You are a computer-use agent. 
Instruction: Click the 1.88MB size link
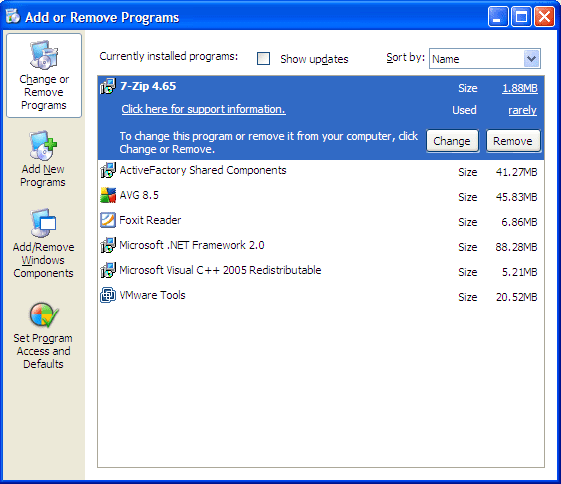519,88
